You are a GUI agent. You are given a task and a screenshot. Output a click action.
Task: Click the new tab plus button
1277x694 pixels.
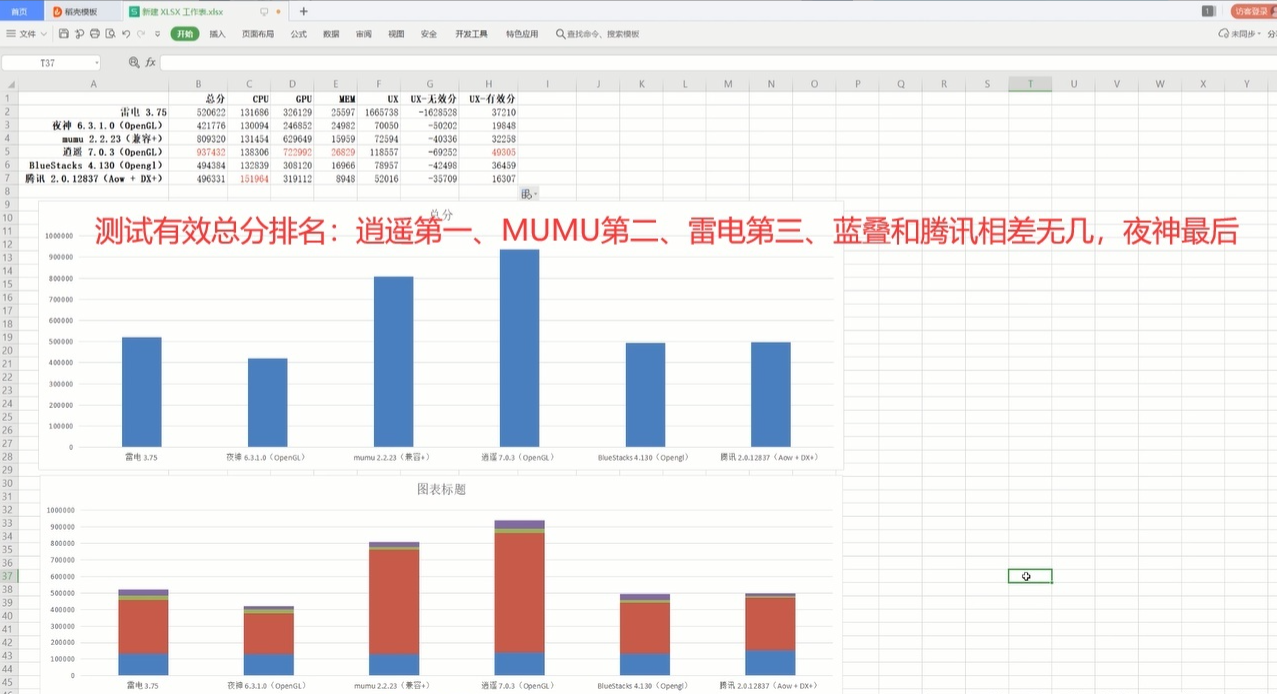304,11
